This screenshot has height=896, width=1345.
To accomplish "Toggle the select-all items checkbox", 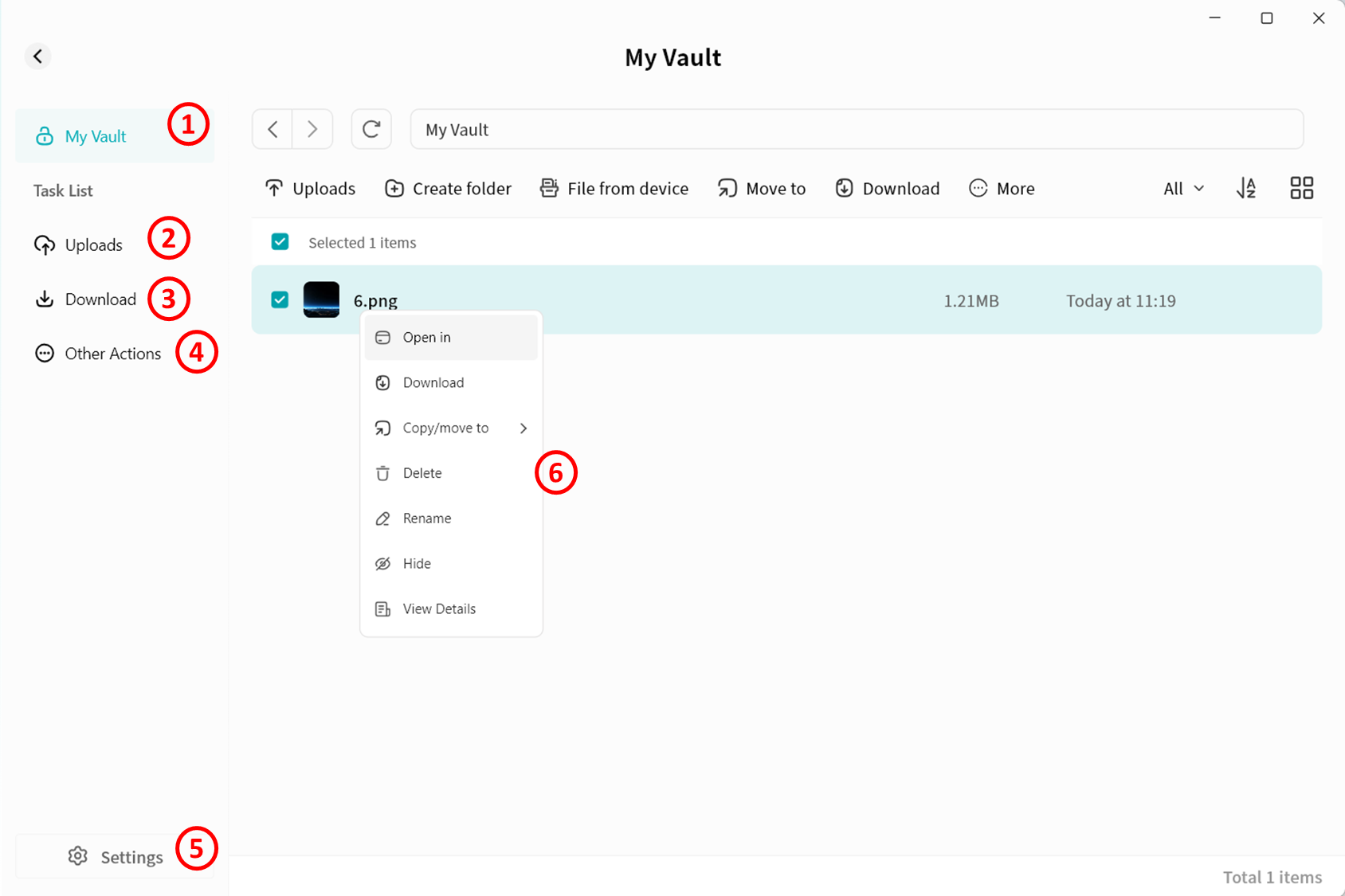I will (280, 242).
